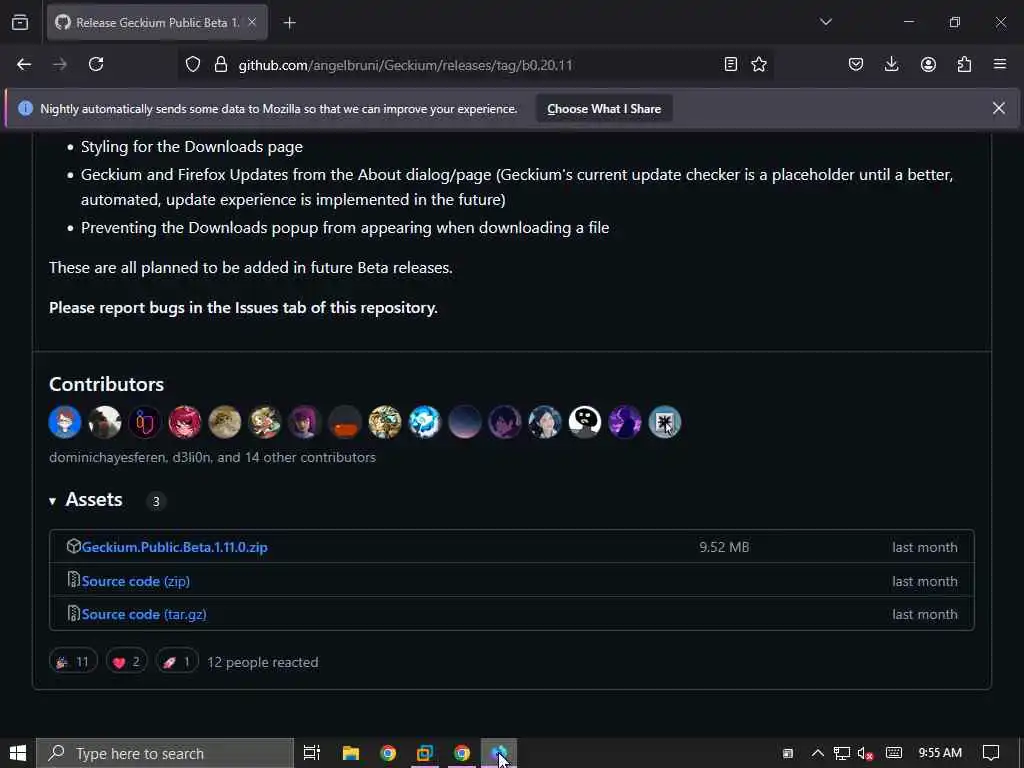Open the Windows Start menu
The height and width of the screenshot is (768, 1024).
click(18, 753)
